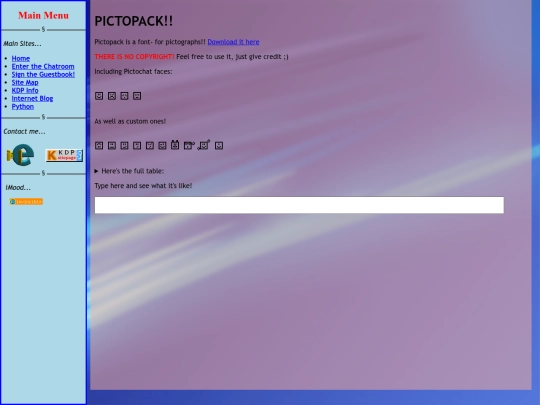Screen dimensions: 540x405
Task: Click 'As well as custom ones!' text
Action: (130, 121)
